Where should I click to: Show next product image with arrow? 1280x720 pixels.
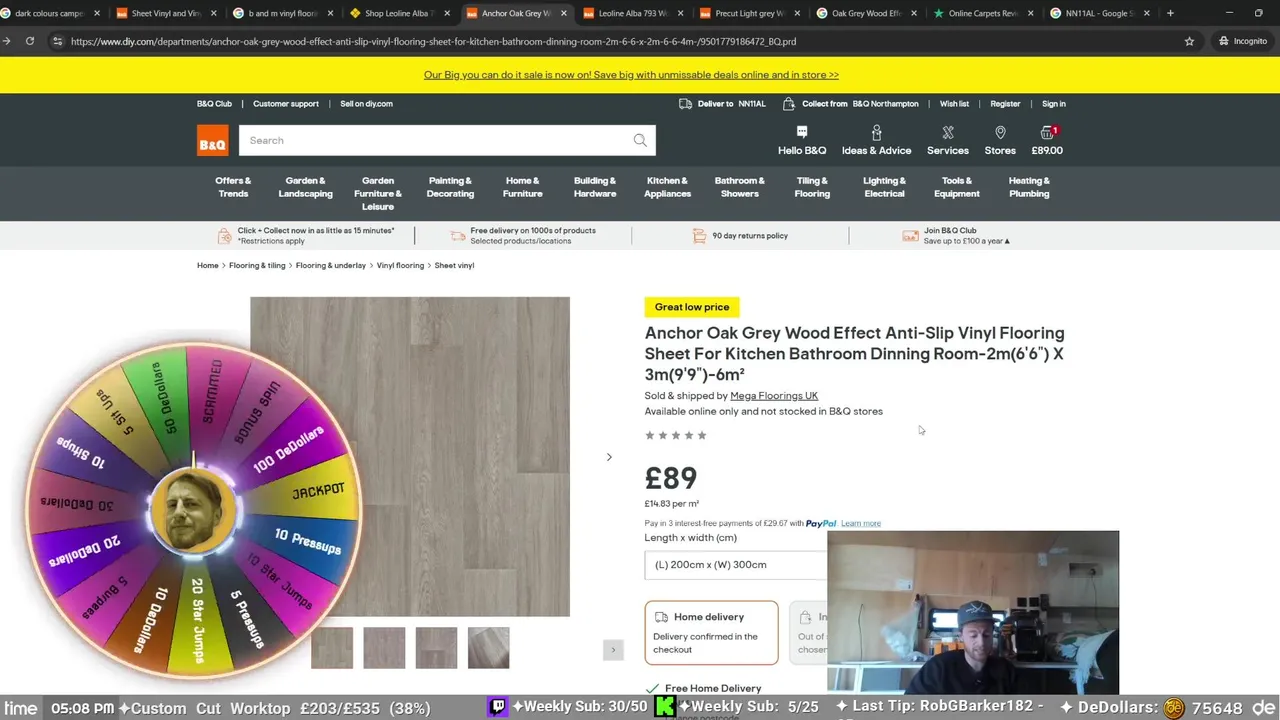(x=609, y=457)
